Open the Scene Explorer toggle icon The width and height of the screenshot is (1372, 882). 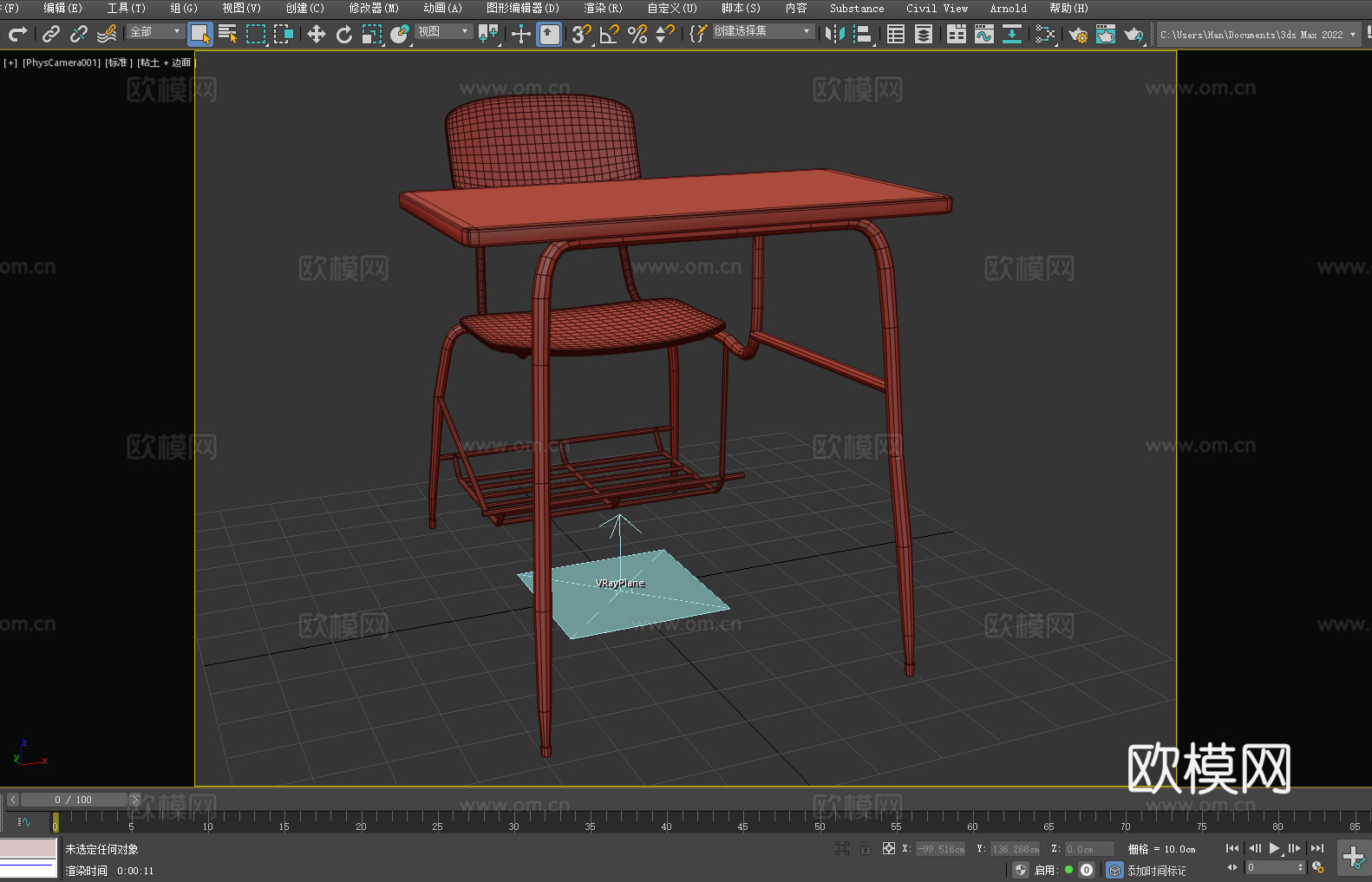(896, 34)
